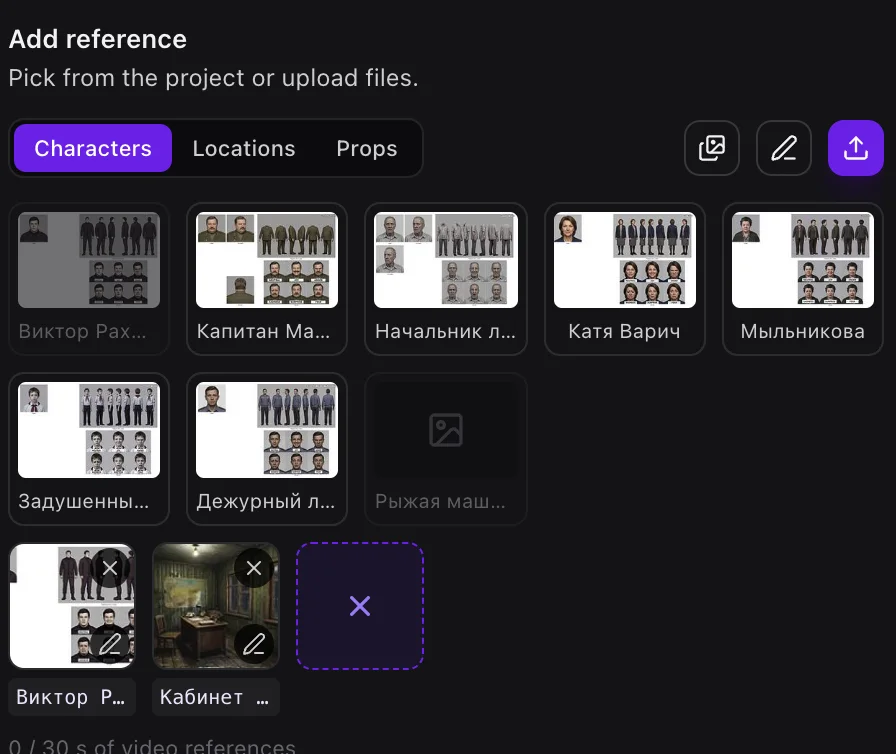The height and width of the screenshot is (754, 896).
Task: Select the Мыльникова character card
Action: coord(803,279)
